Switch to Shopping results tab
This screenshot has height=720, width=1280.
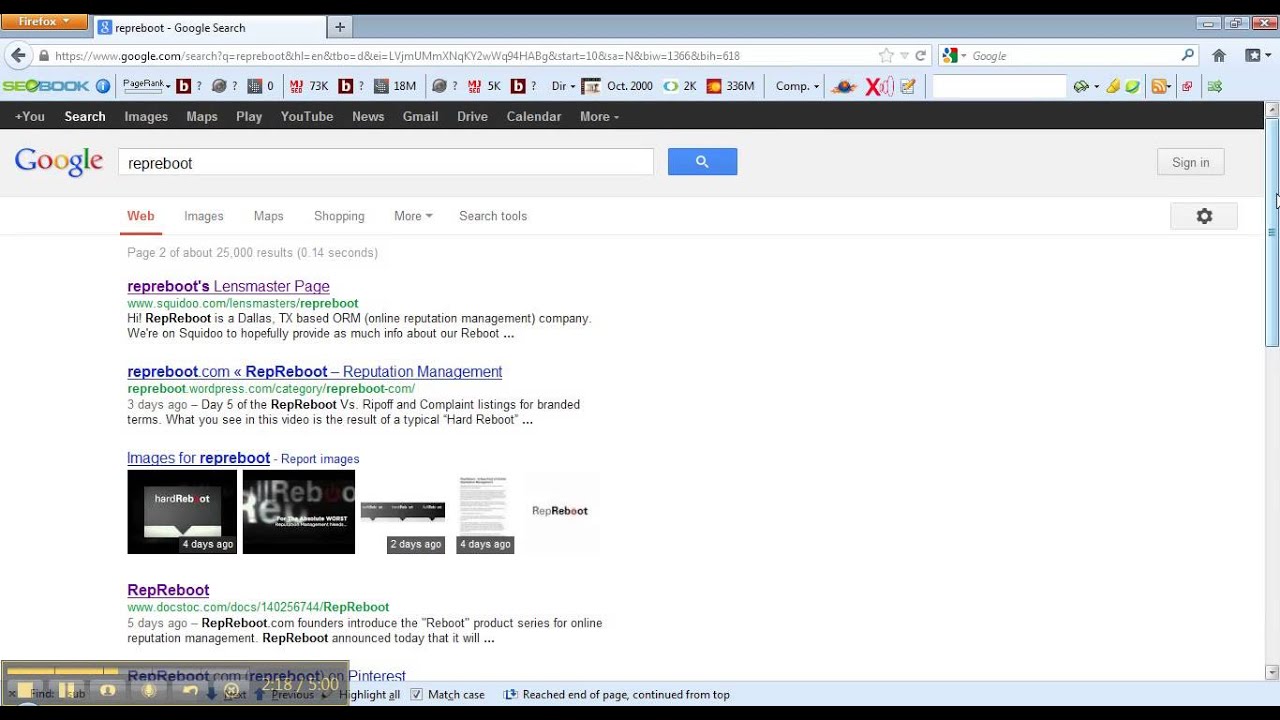(x=339, y=216)
